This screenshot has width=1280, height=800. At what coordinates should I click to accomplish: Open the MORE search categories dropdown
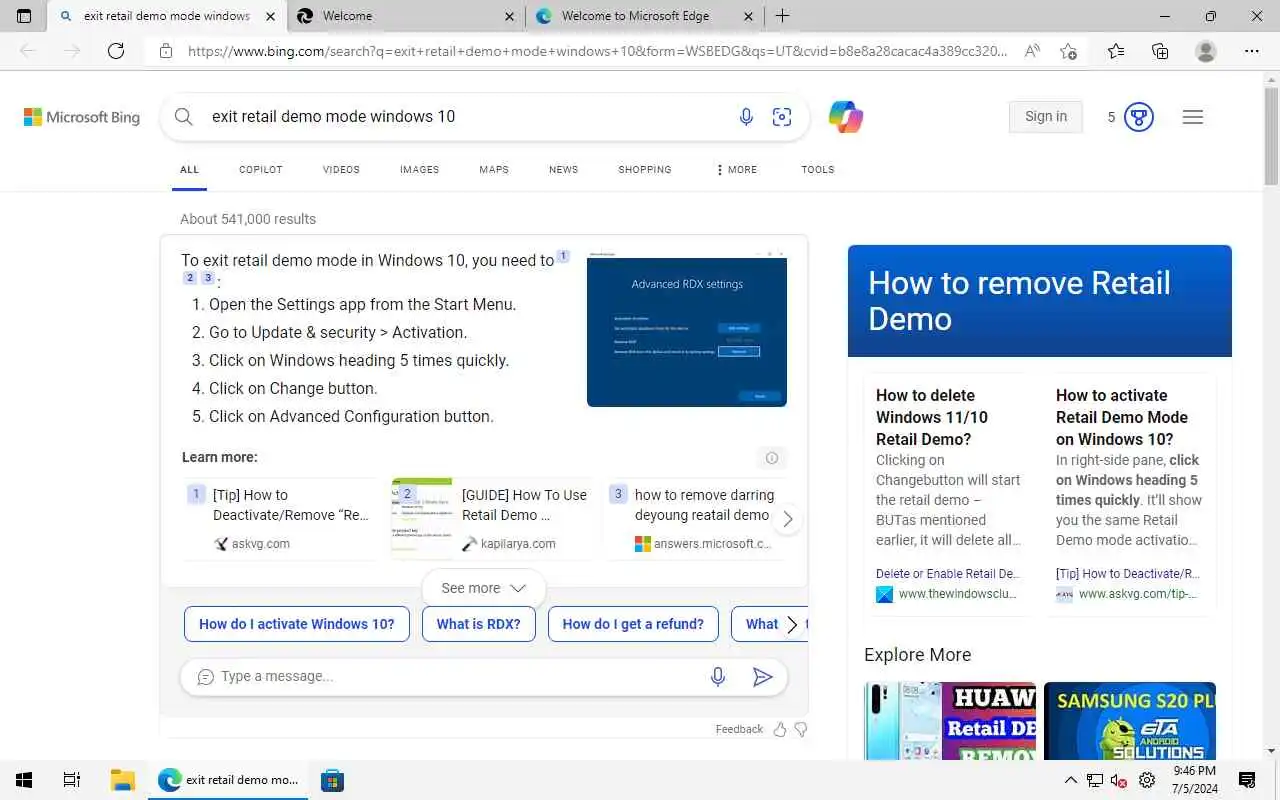click(x=736, y=170)
